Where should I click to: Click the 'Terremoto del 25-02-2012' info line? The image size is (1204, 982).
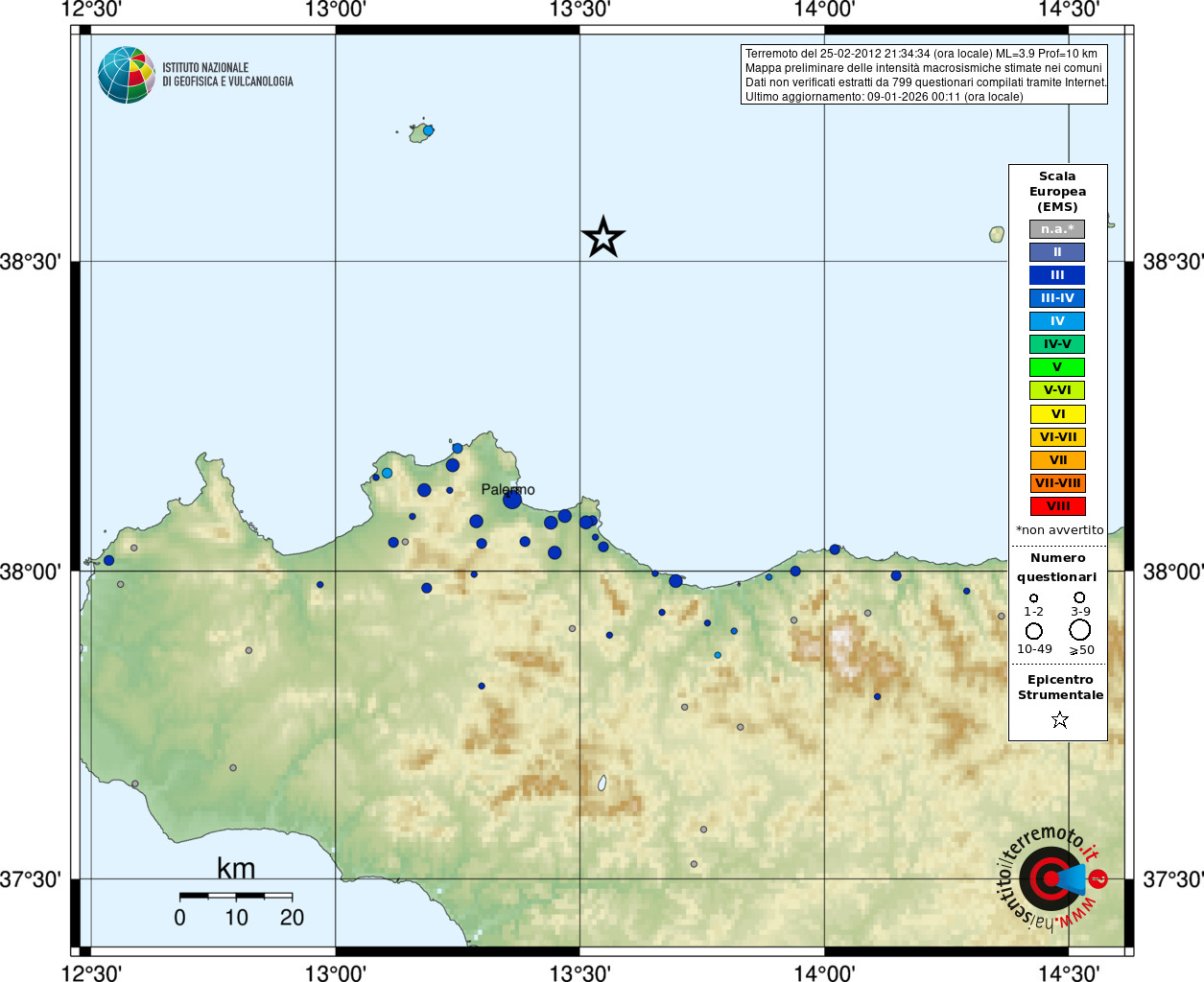[921, 54]
